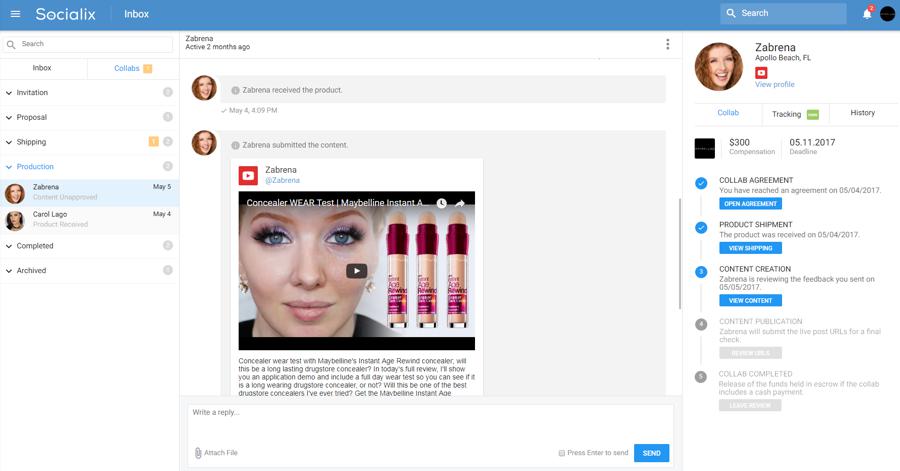Select the Collab tab in right panel
This screenshot has width=900, height=471.
[x=728, y=113]
